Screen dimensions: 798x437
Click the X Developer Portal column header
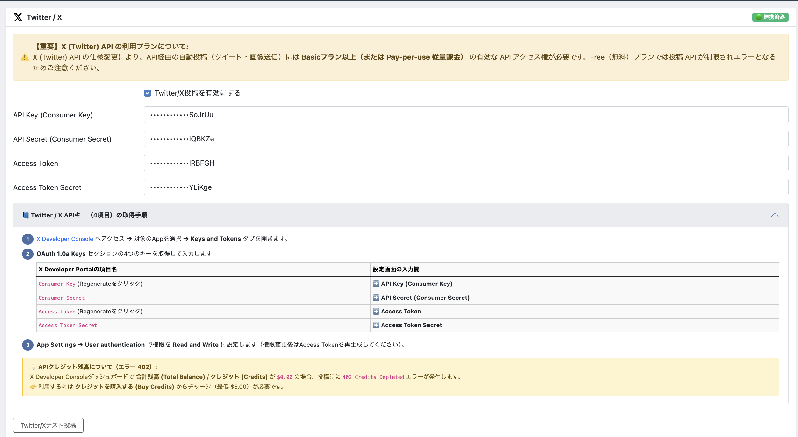(x=78, y=269)
